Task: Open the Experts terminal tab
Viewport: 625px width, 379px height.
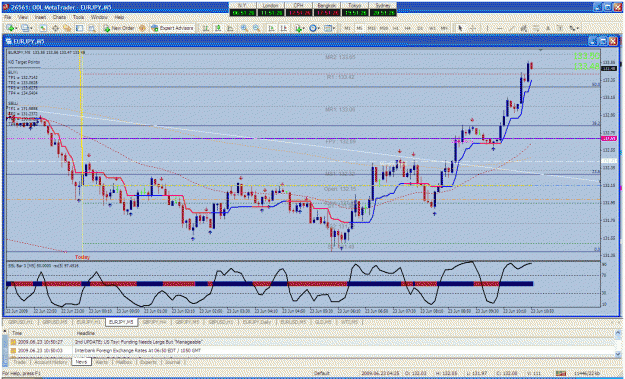Action: coord(149,362)
